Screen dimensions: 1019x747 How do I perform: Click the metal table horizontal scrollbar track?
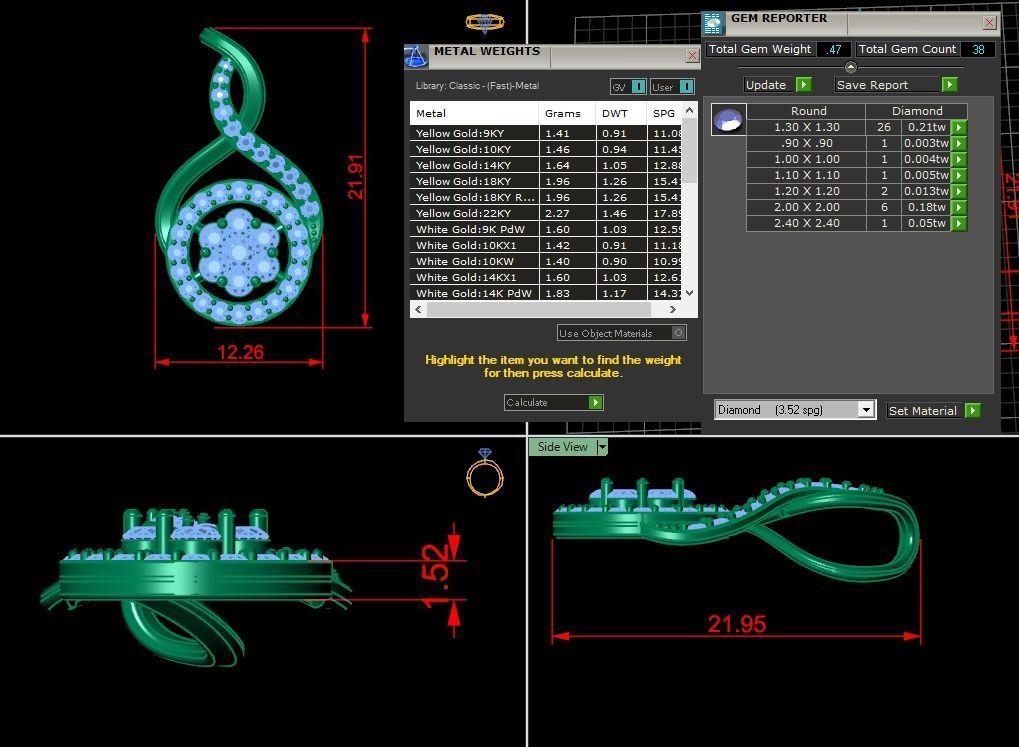coord(539,309)
